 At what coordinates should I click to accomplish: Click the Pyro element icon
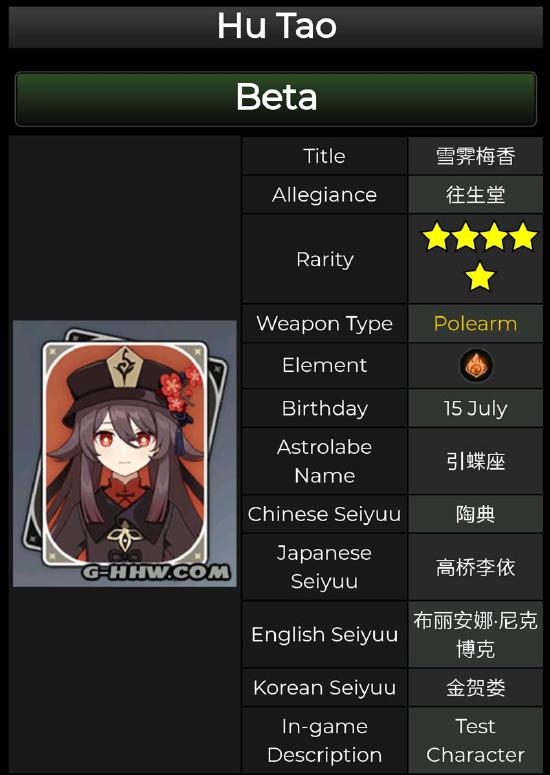click(x=475, y=365)
